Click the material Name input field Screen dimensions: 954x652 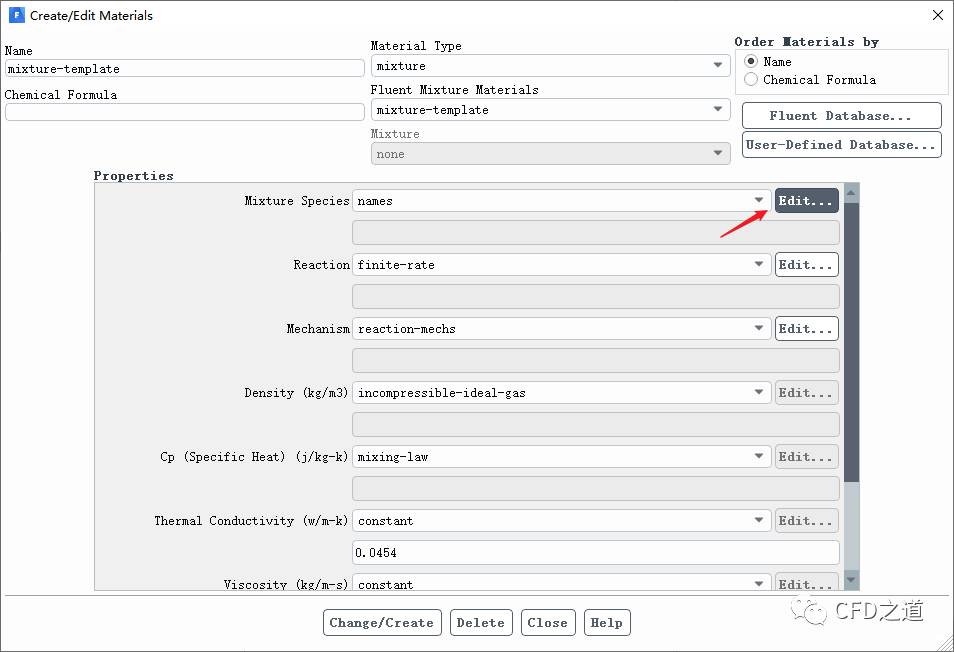coord(184,69)
